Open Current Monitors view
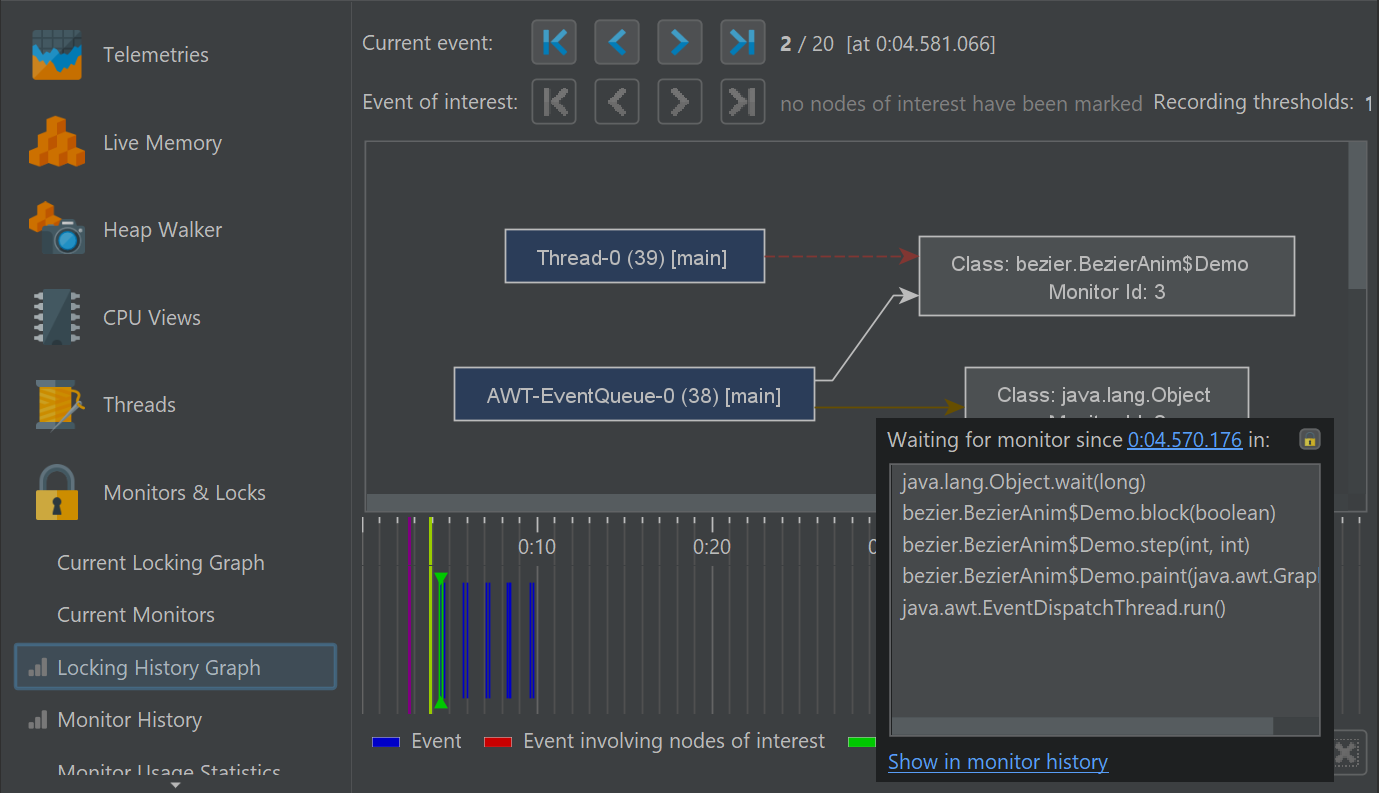The image size is (1379, 793). coord(136,614)
